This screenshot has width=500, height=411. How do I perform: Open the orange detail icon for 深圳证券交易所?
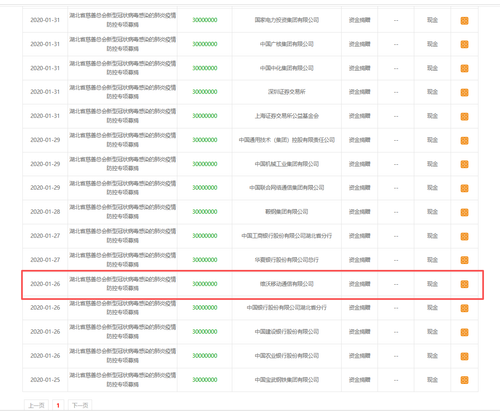click(464, 92)
